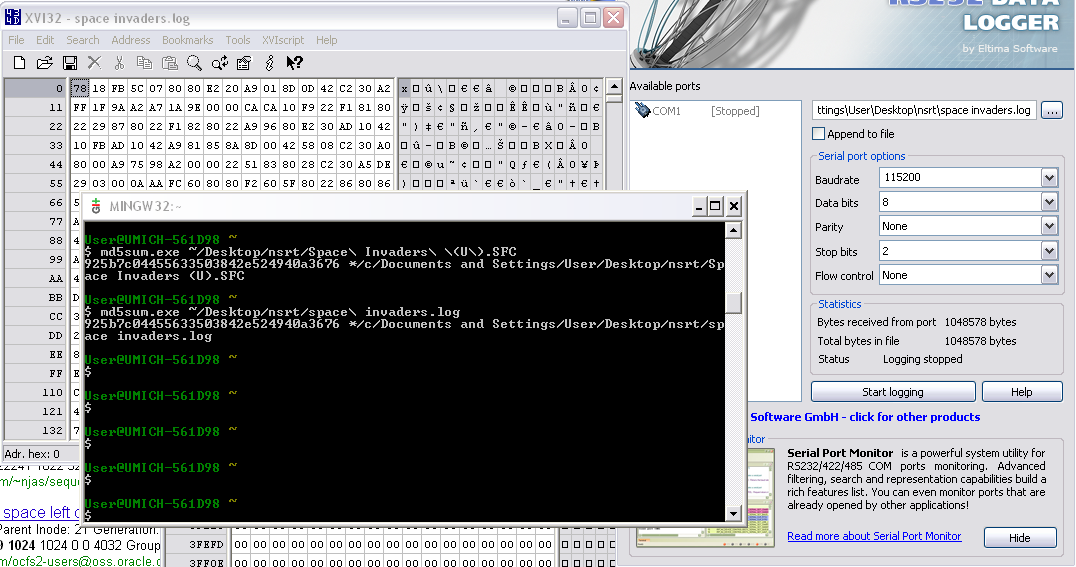This screenshot has height=567, width=1076.
Task: Click the Open file folder icon in XVI32
Action: click(x=45, y=63)
